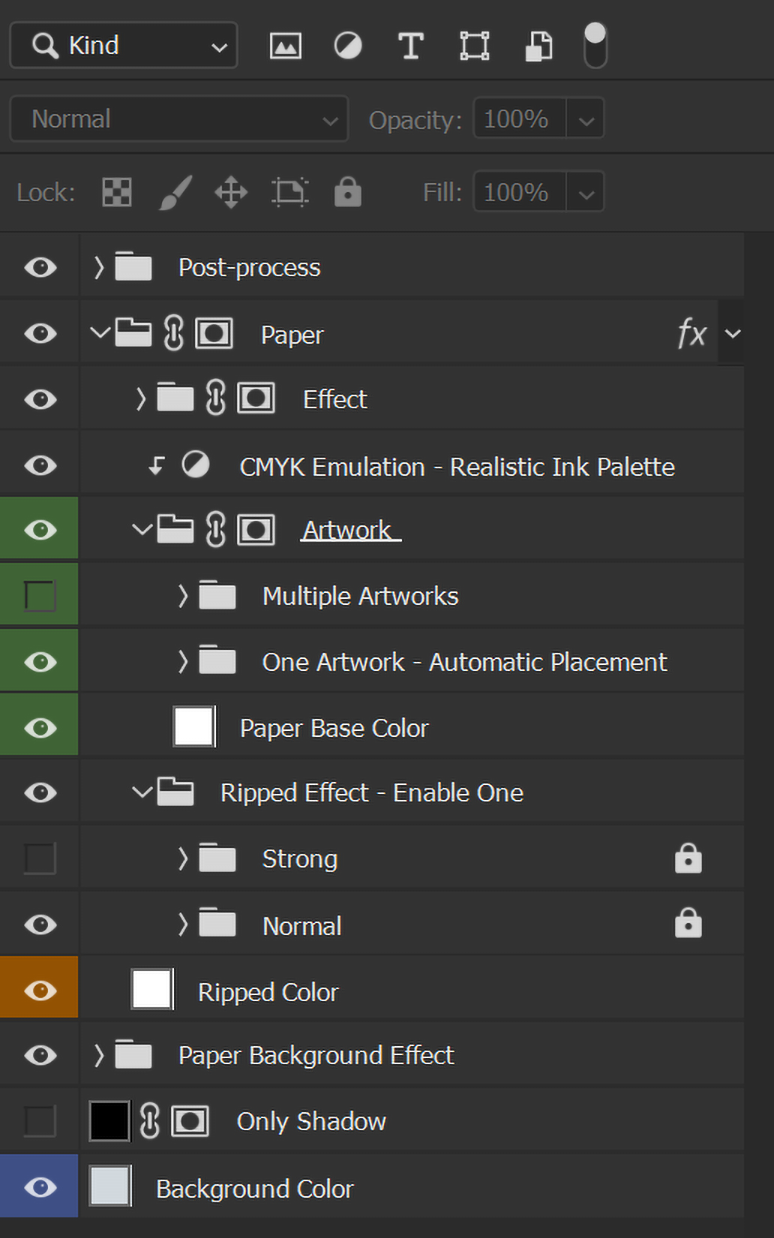Click lock image pixels brush icon
This screenshot has height=1238, width=774.
pos(174,192)
